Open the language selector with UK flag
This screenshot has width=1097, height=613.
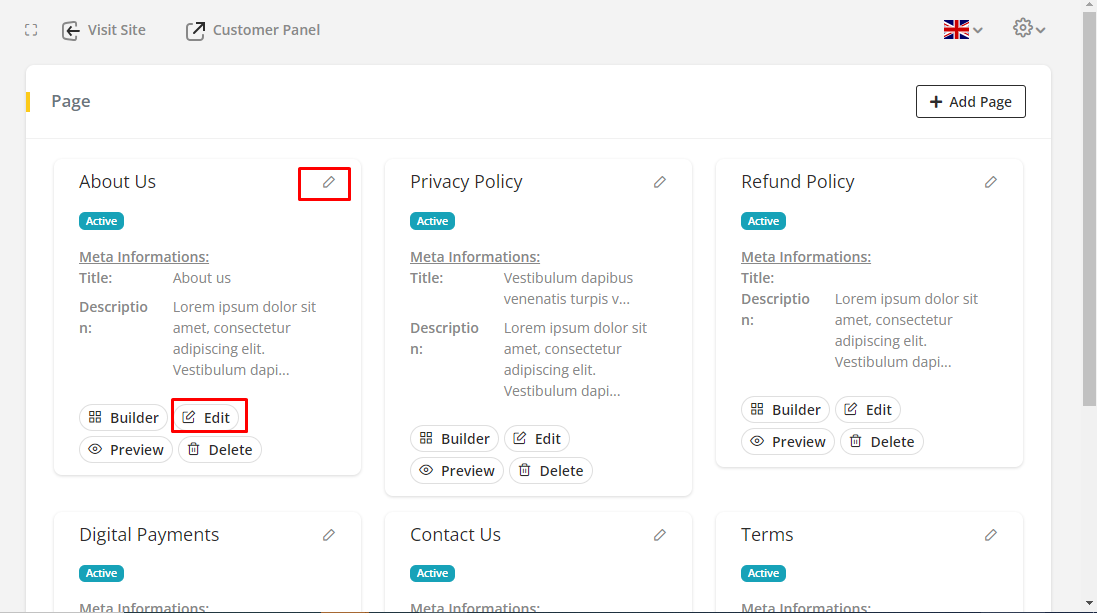point(962,30)
